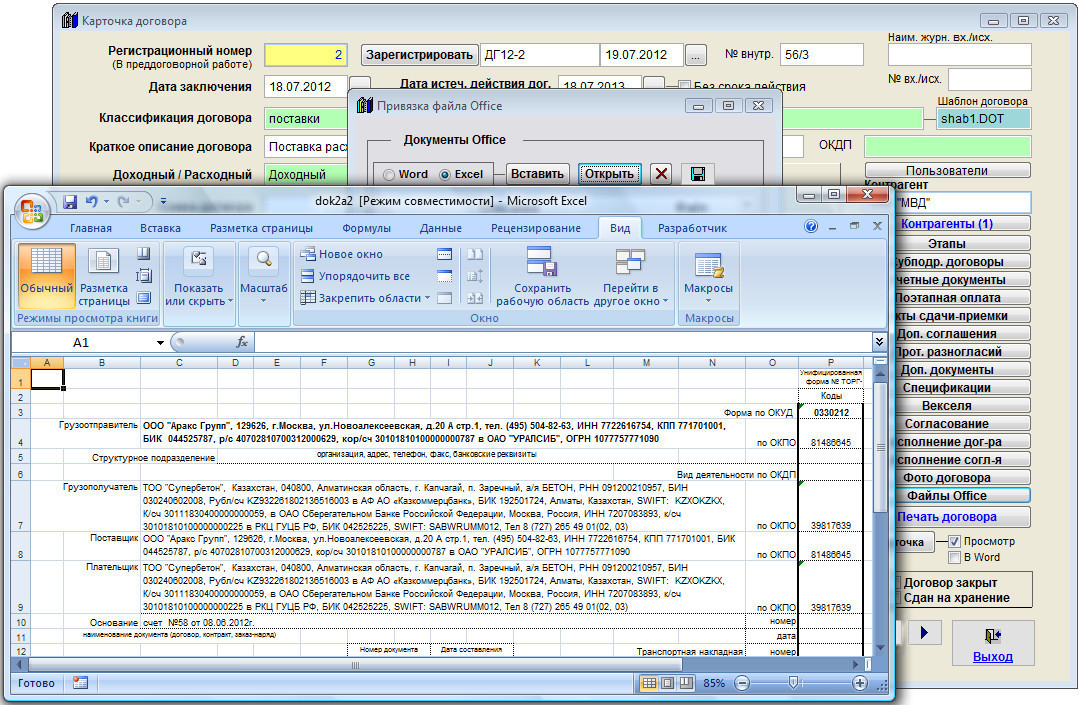Click the blue play arrow button

coord(924,632)
